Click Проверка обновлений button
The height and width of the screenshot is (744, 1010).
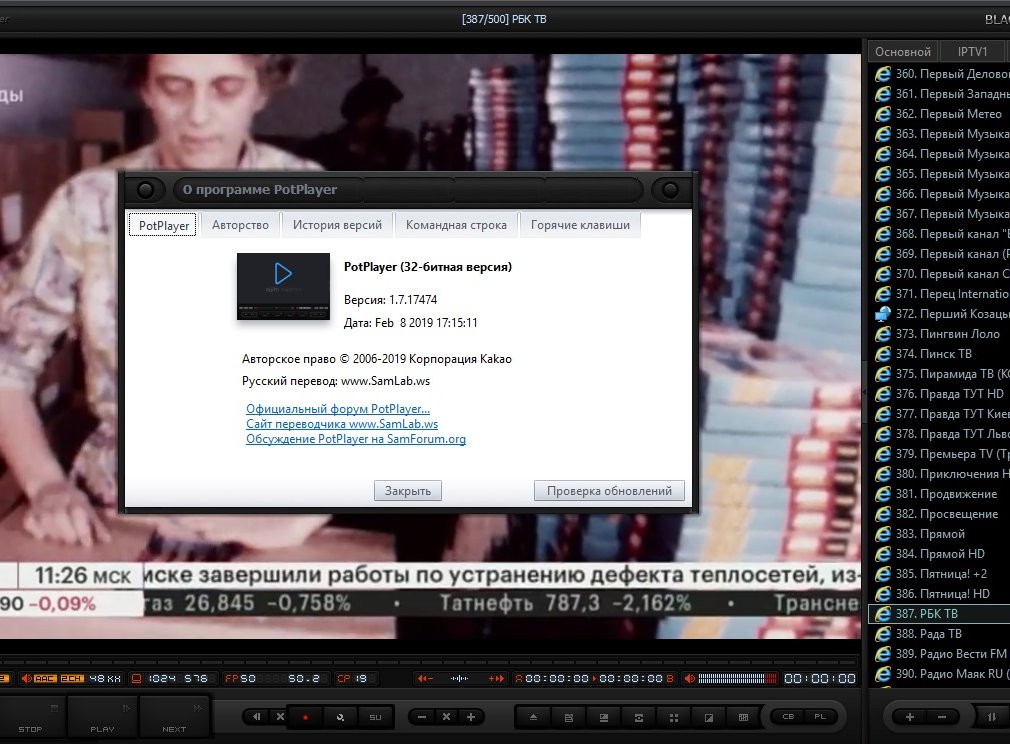[609, 491]
